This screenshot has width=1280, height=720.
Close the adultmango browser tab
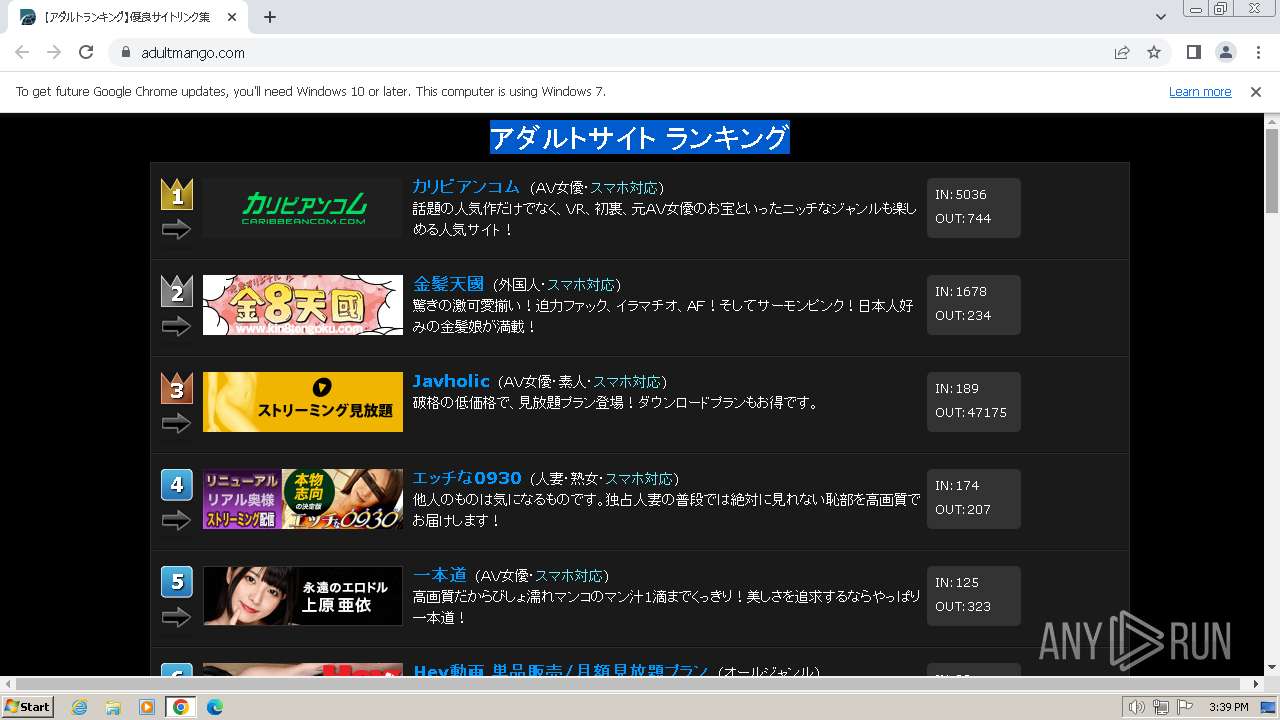[232, 17]
